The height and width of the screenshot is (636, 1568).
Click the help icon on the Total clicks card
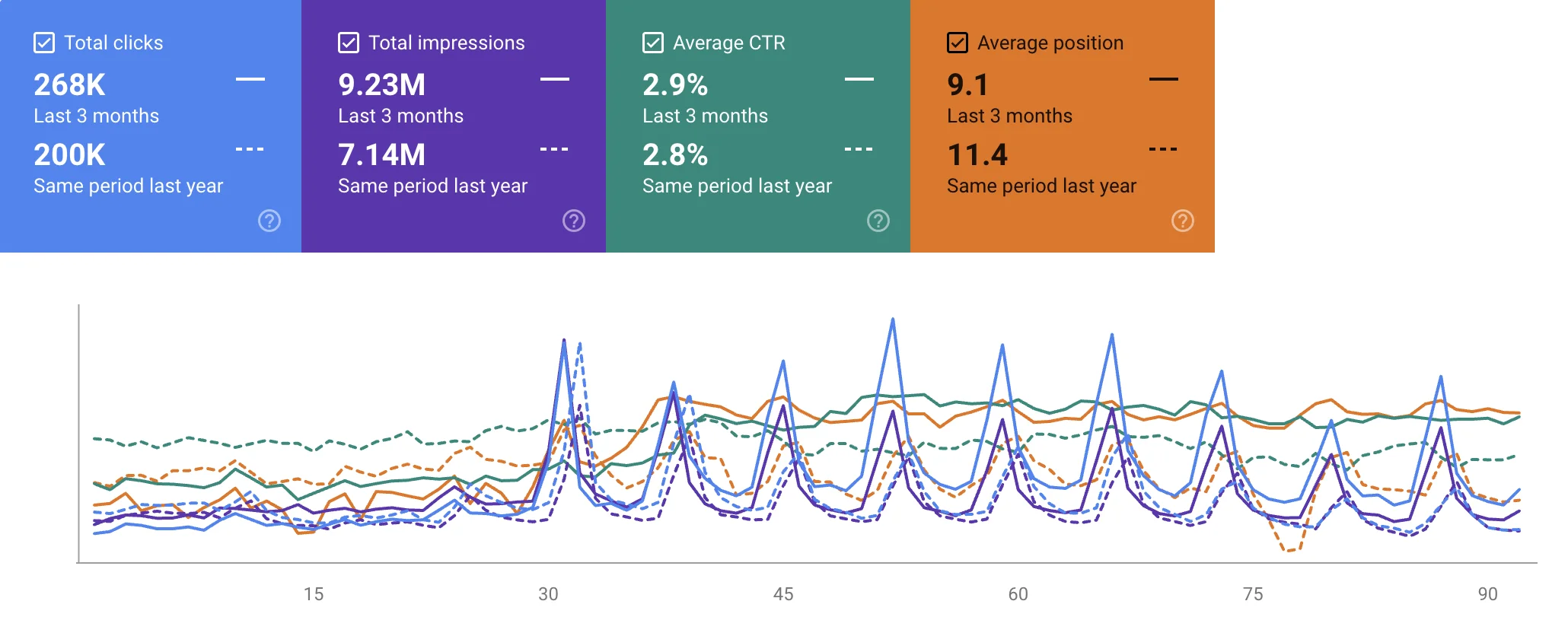(x=269, y=221)
